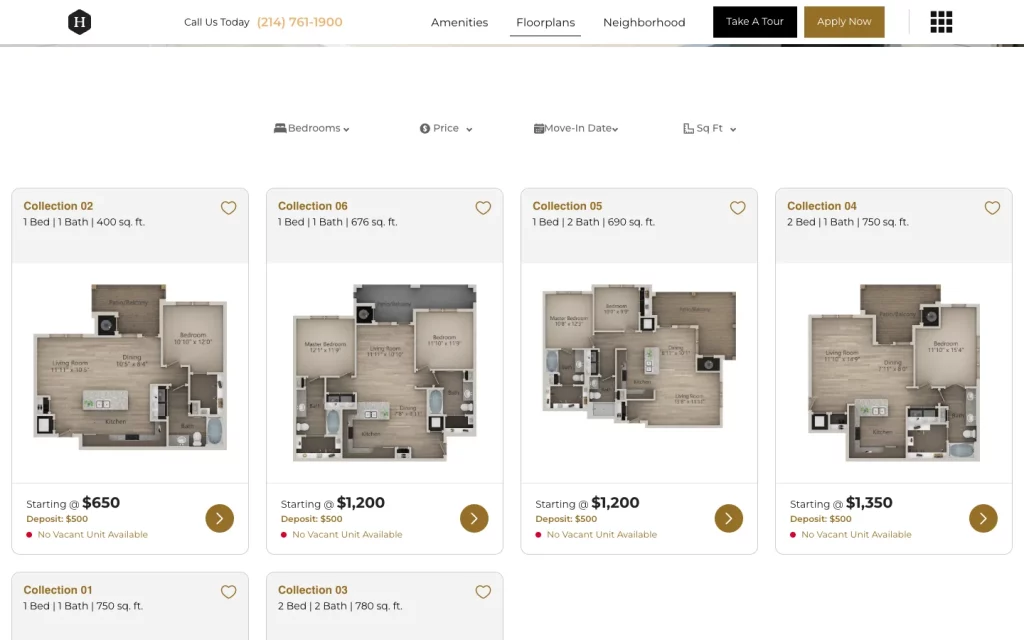Click '1 Bed | 1 Bath | 676 sq. ft.'
The width and height of the screenshot is (1024, 640).
[x=338, y=222]
